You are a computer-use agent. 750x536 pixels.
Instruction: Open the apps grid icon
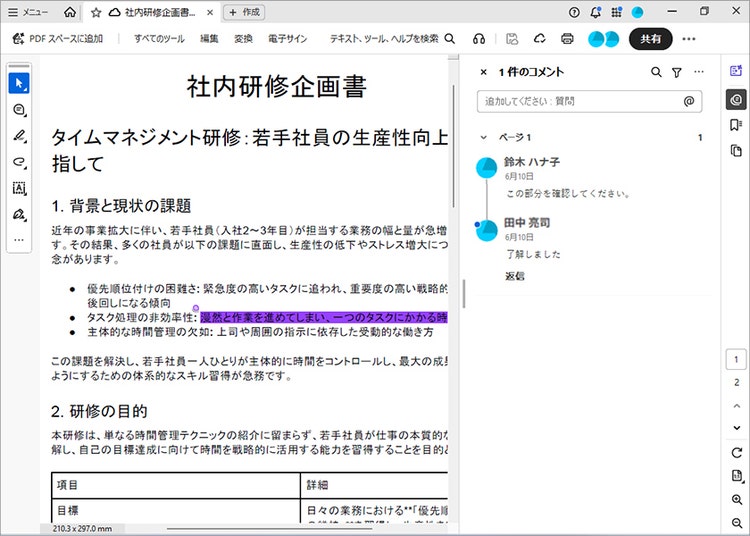coord(616,12)
